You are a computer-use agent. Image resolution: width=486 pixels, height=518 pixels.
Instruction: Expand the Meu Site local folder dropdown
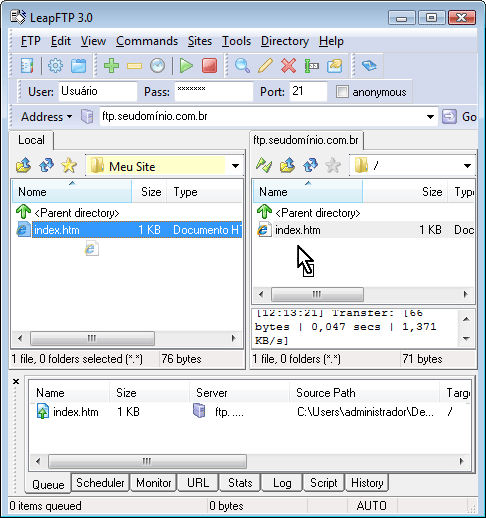(x=235, y=166)
